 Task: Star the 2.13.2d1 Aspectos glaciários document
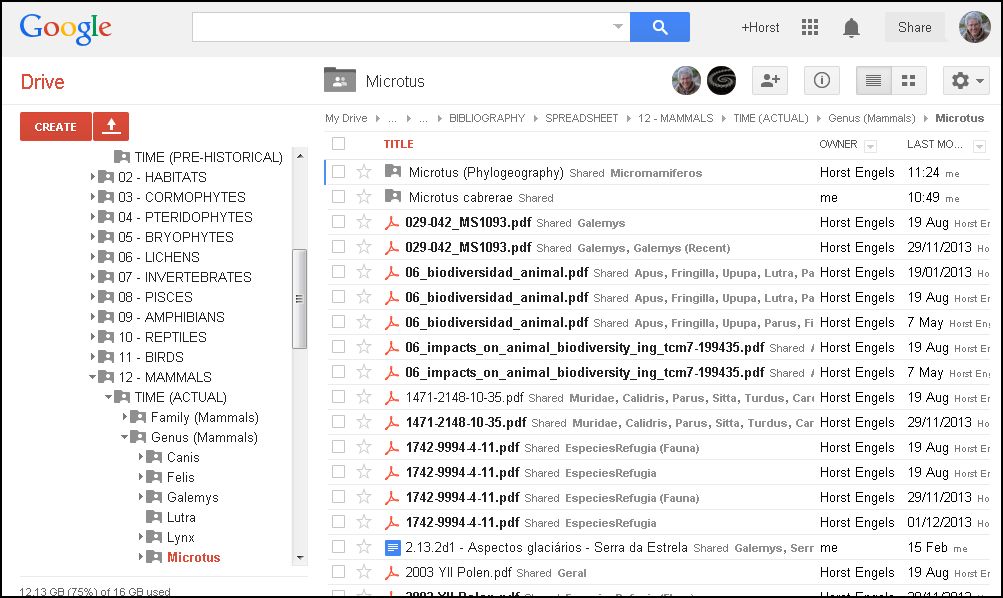tap(364, 547)
